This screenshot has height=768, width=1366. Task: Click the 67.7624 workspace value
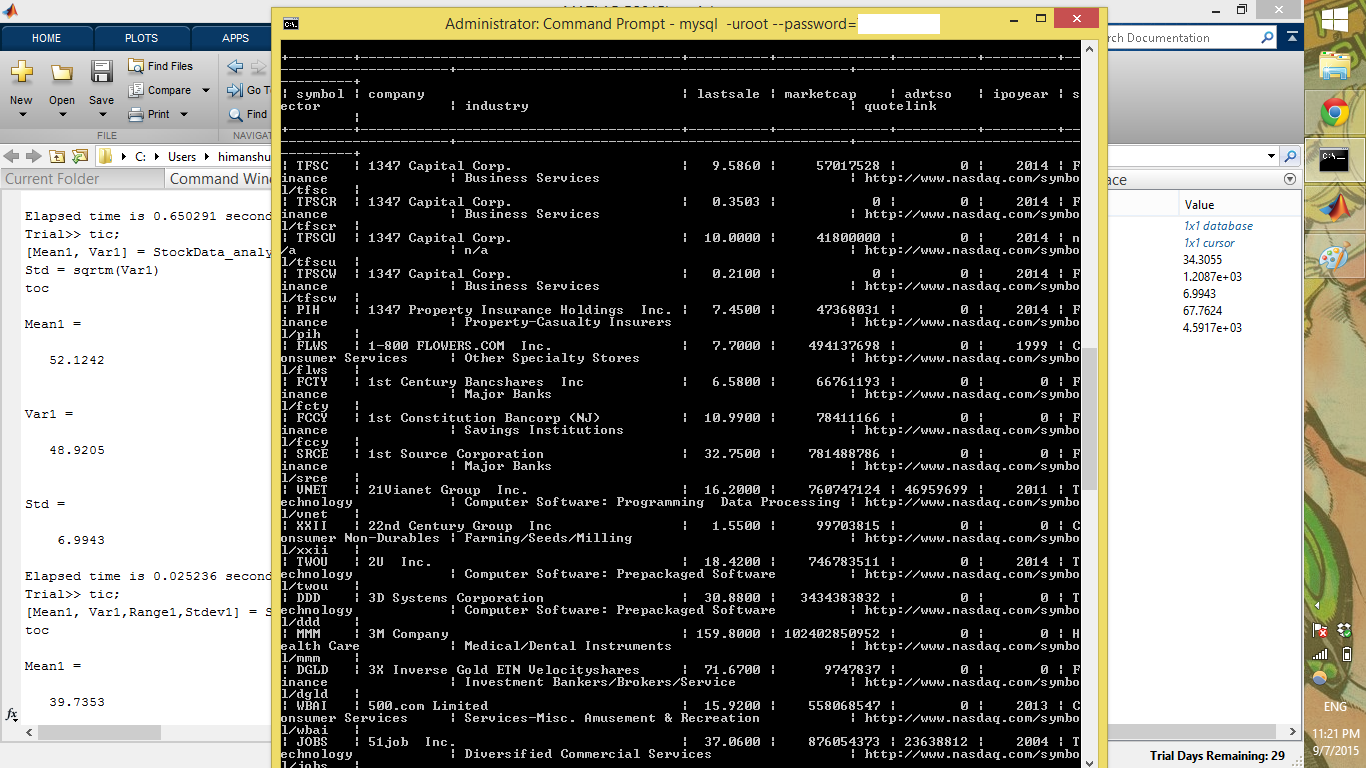(1202, 311)
